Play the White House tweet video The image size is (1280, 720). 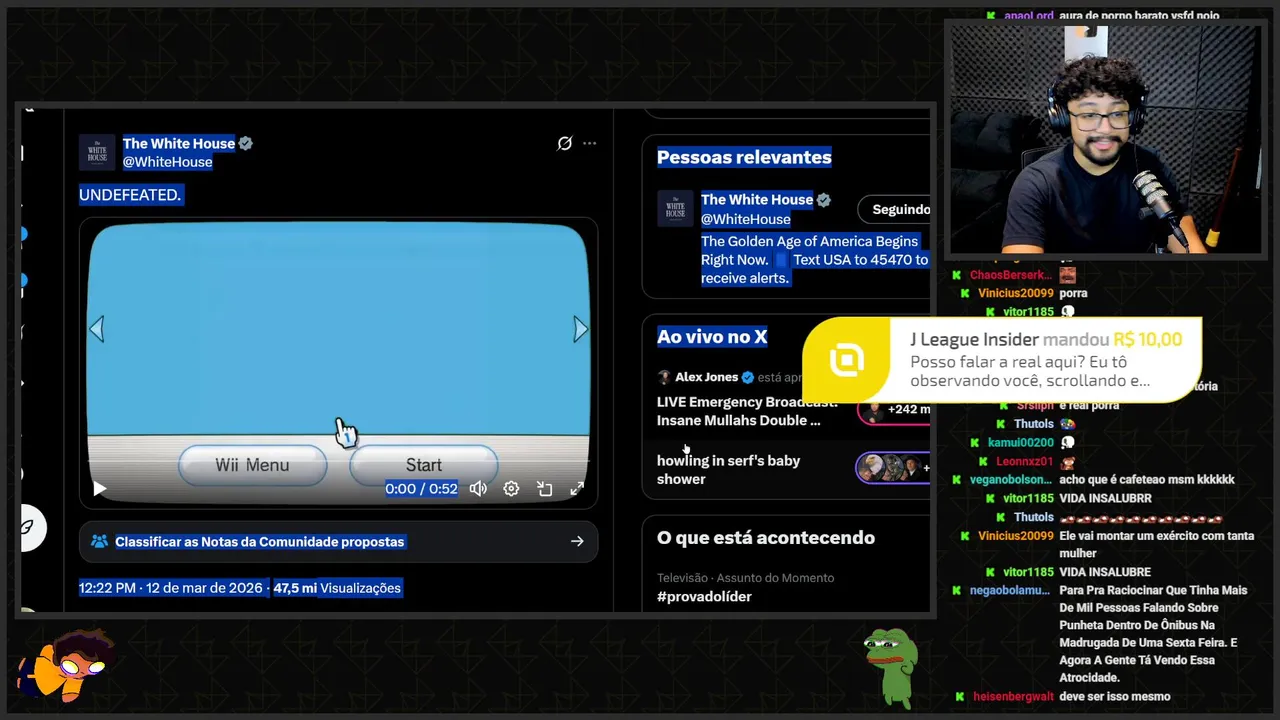click(99, 489)
